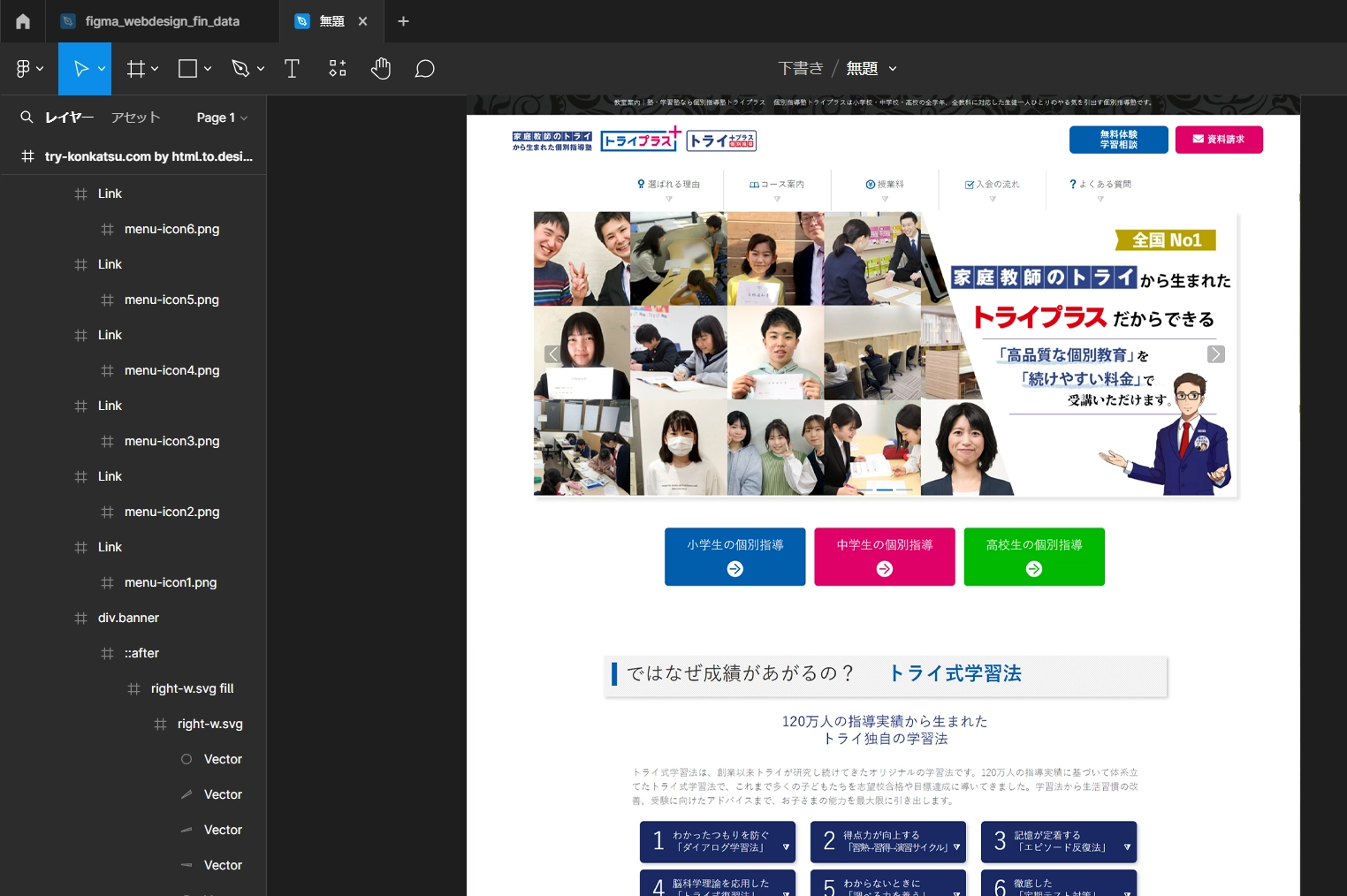
Task: Click 入会の流れ nav item in canvas
Action: (x=992, y=185)
